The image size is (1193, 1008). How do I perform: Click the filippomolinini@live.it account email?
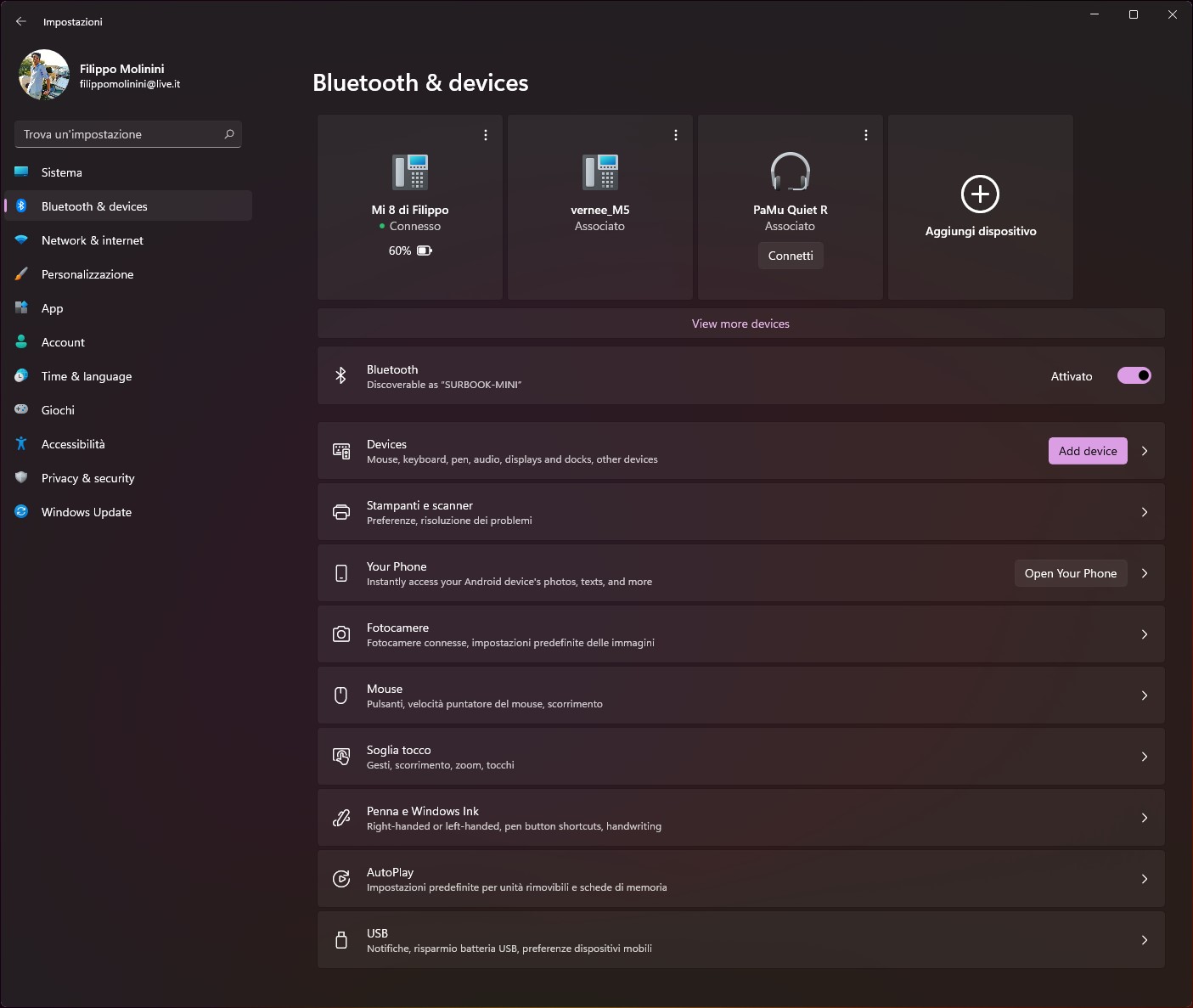(130, 84)
